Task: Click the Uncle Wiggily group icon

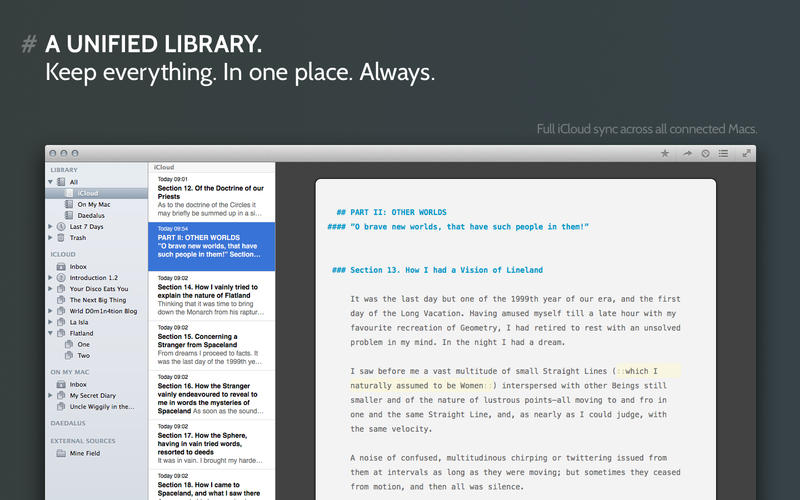Action: tap(61, 407)
